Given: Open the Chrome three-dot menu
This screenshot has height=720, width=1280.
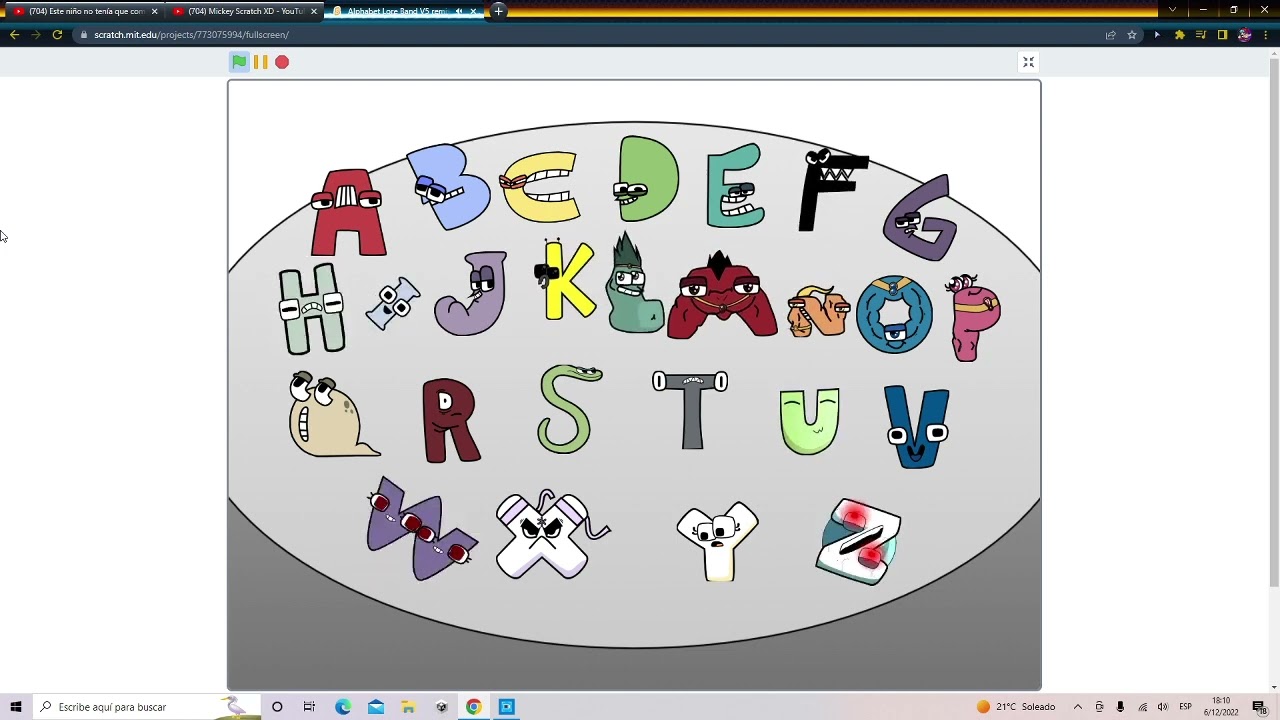Looking at the screenshot, I should point(1266,35).
